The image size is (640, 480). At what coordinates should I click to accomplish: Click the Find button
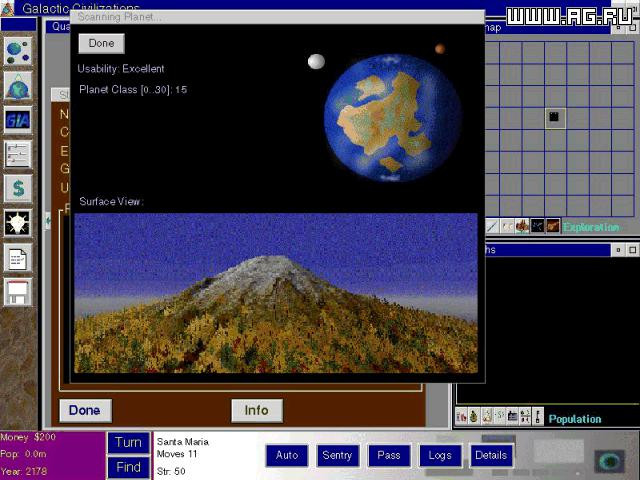128,467
